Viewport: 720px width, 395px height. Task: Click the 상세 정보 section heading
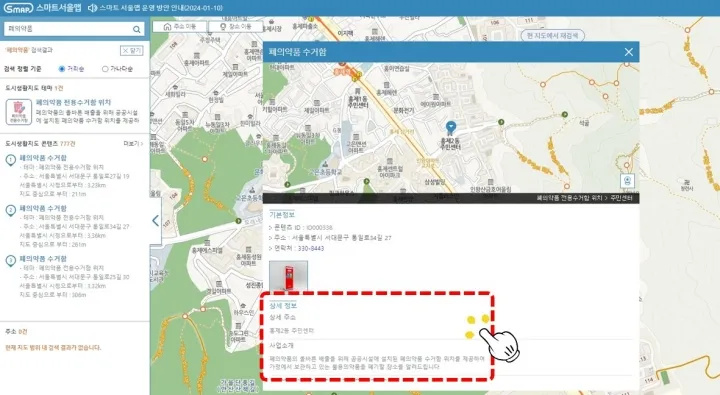point(283,305)
